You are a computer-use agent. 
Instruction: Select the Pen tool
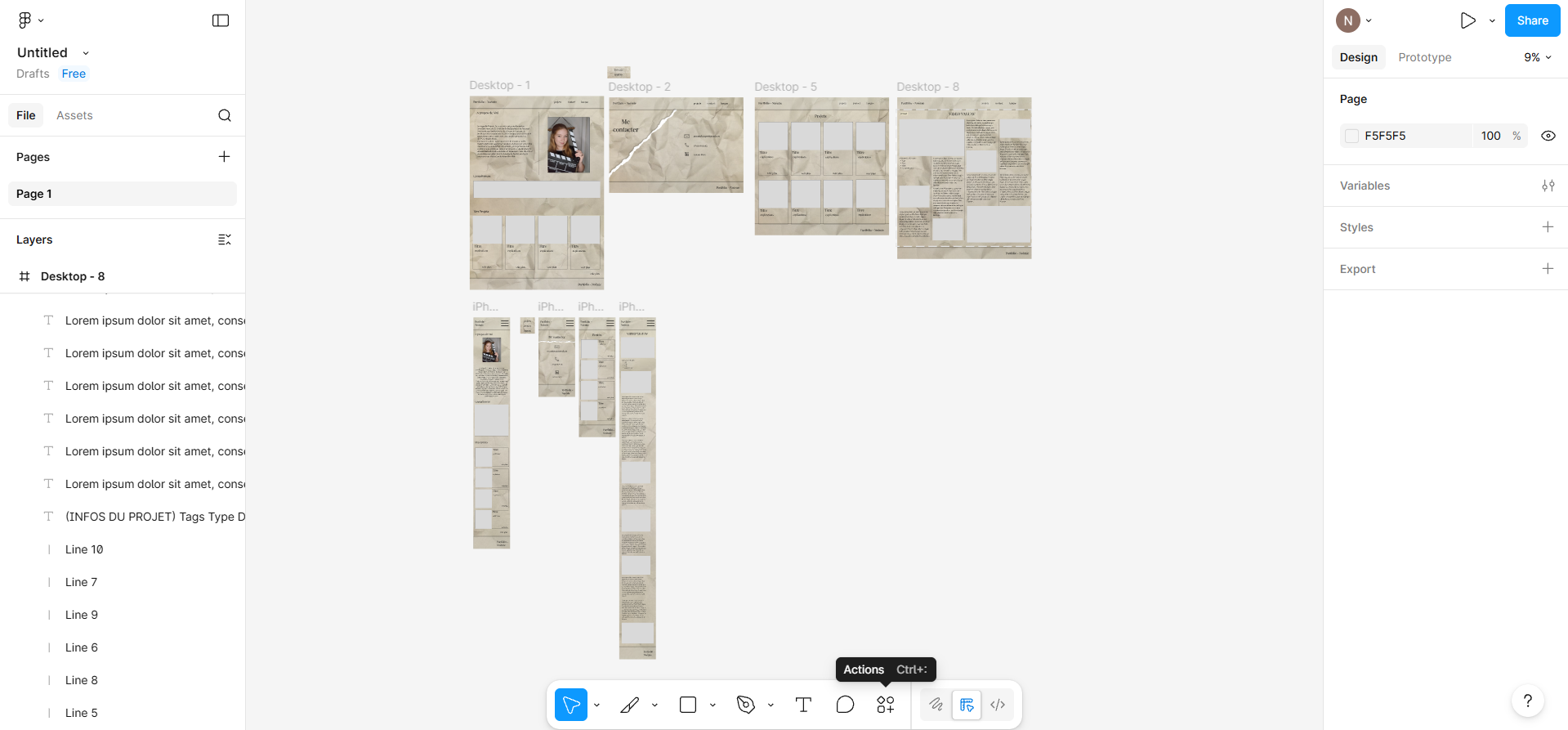point(745,705)
